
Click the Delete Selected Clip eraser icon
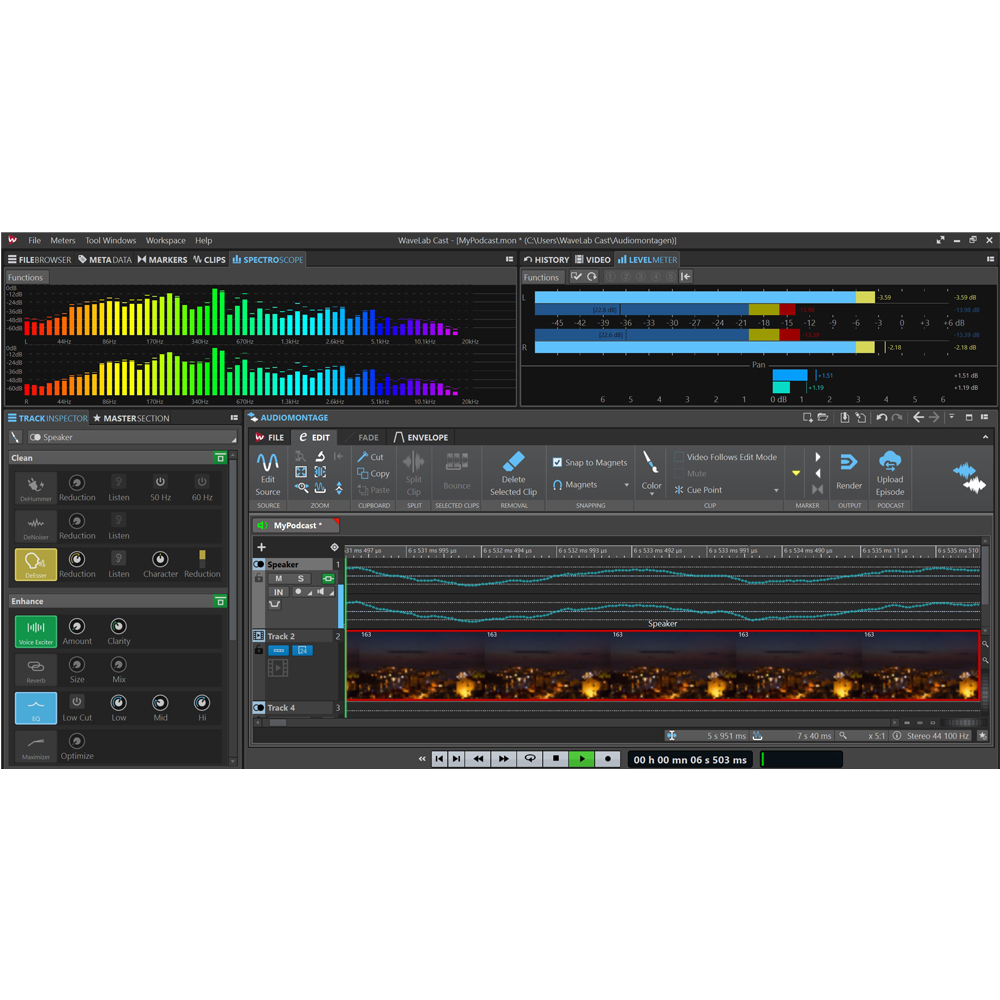pyautogui.click(x=513, y=461)
